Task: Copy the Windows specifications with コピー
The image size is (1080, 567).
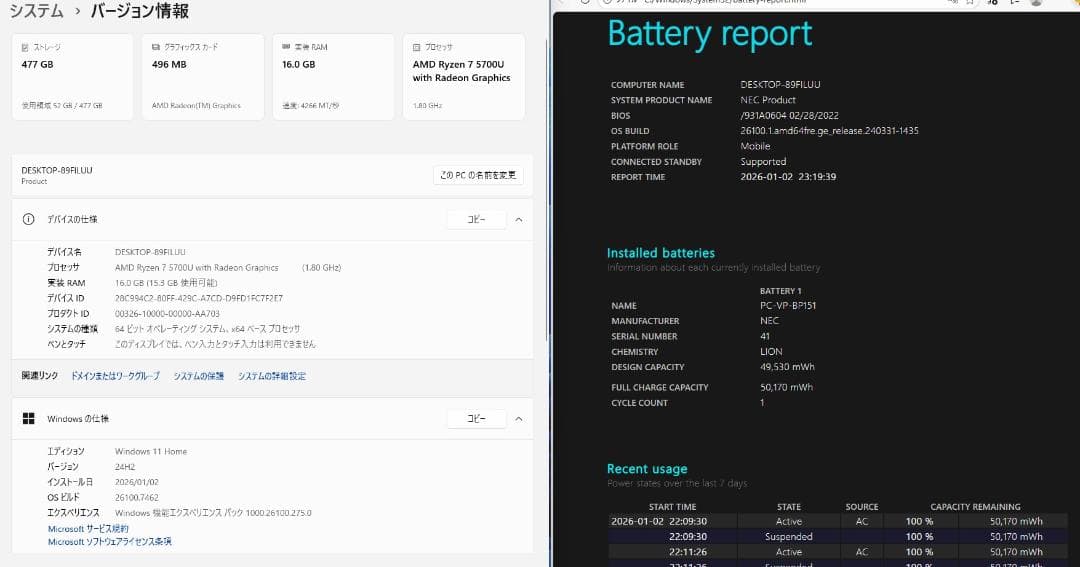Action: 476,418
